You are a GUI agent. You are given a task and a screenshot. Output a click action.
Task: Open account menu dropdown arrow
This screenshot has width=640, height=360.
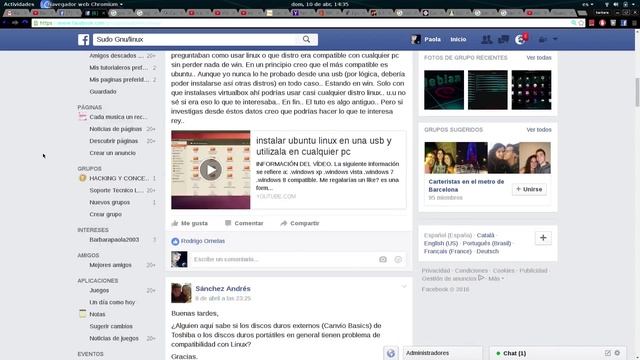pos(555,39)
